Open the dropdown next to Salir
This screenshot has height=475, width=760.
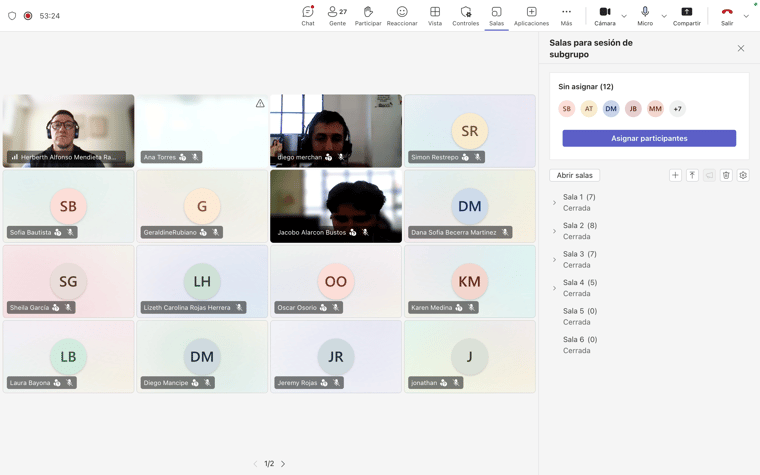[x=746, y=16]
